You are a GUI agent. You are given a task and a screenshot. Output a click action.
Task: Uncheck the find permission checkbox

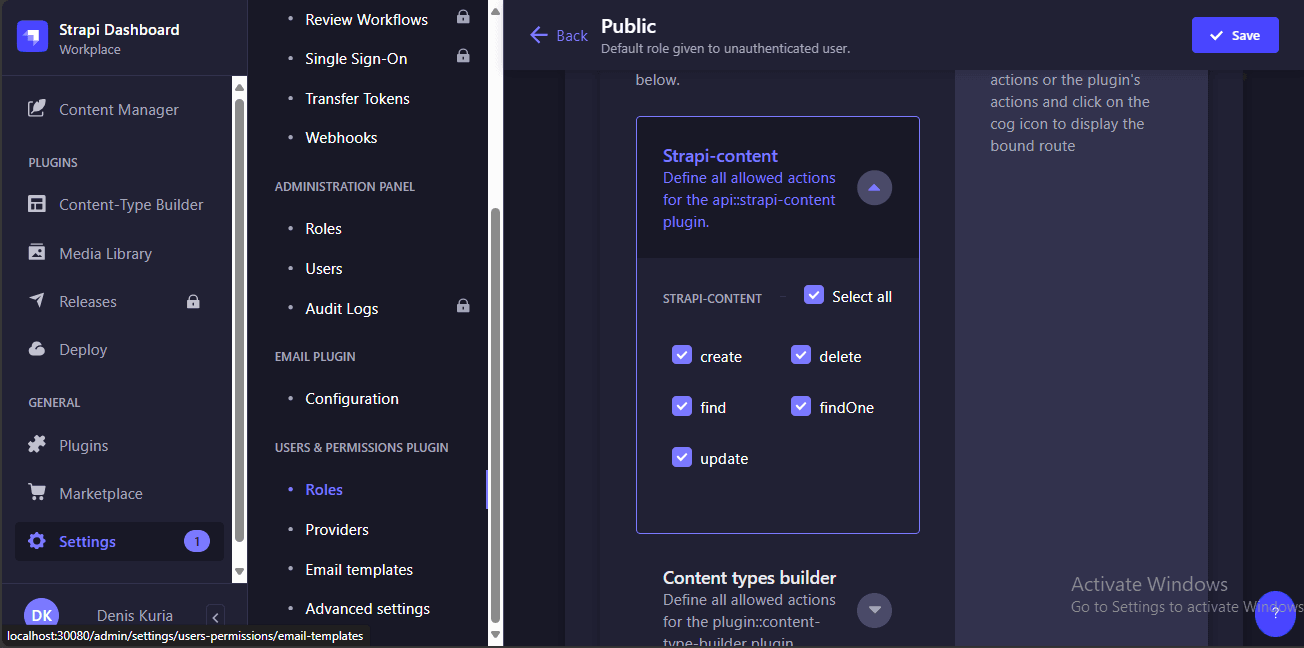(682, 406)
